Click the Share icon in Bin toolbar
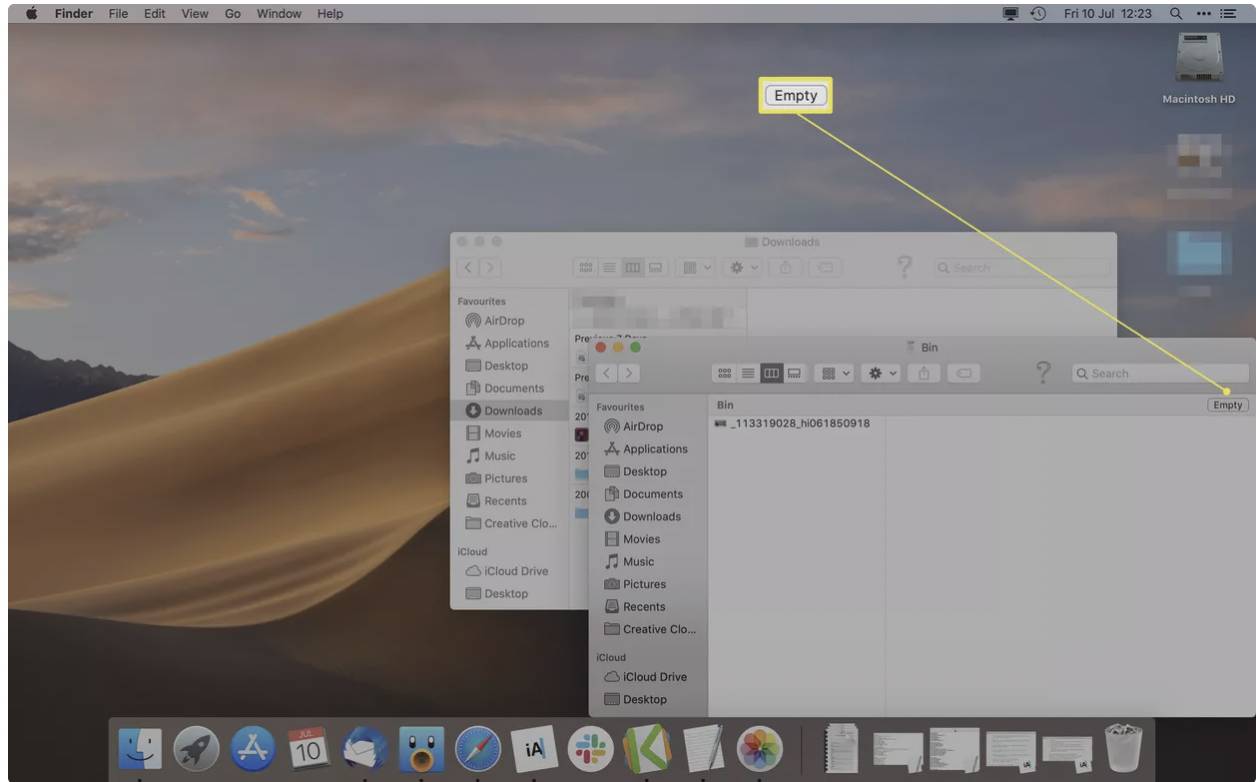The width and height of the screenshot is (1256, 782). (x=924, y=373)
